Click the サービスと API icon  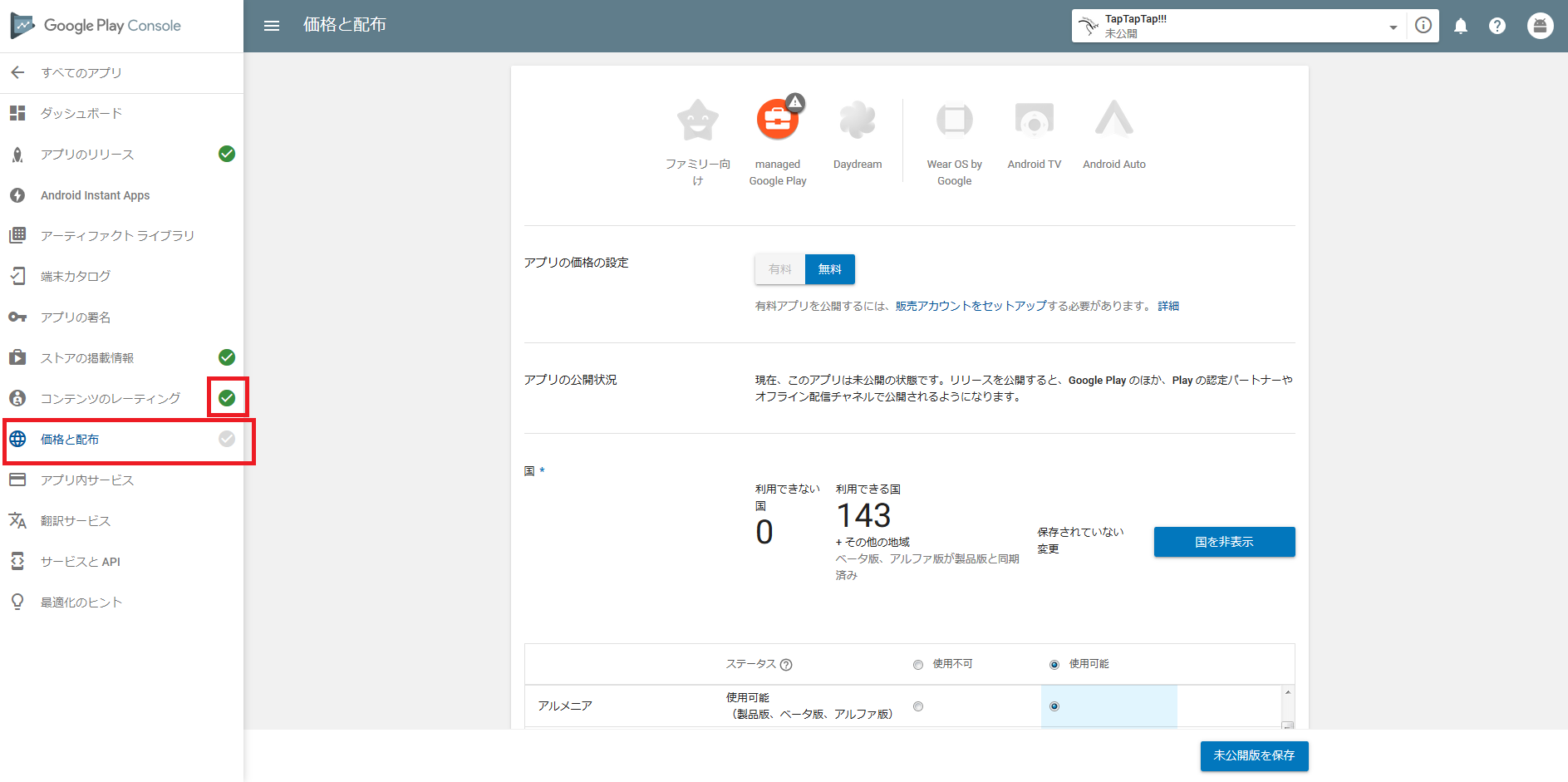tap(17, 561)
